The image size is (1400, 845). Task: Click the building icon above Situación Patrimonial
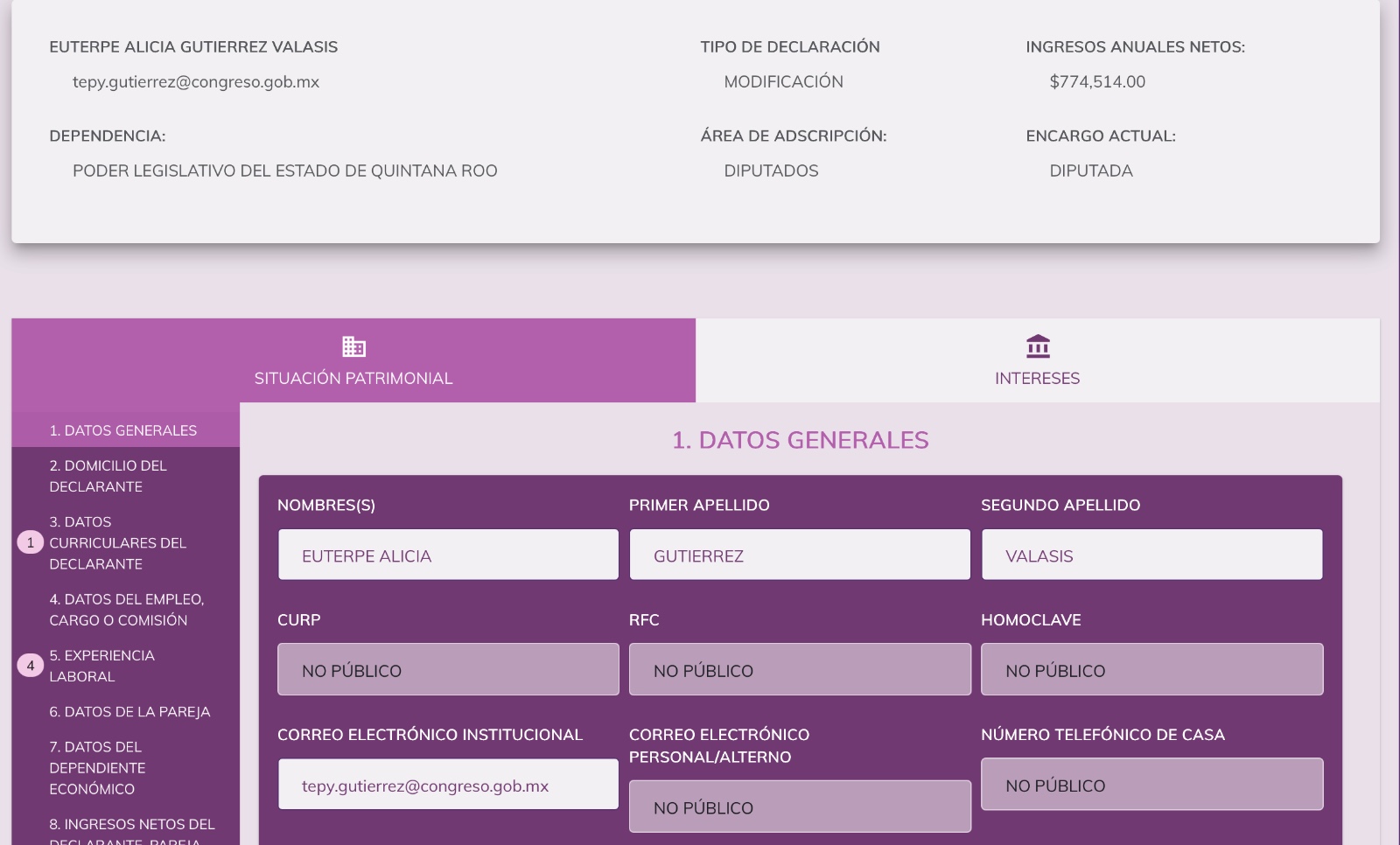tap(353, 346)
